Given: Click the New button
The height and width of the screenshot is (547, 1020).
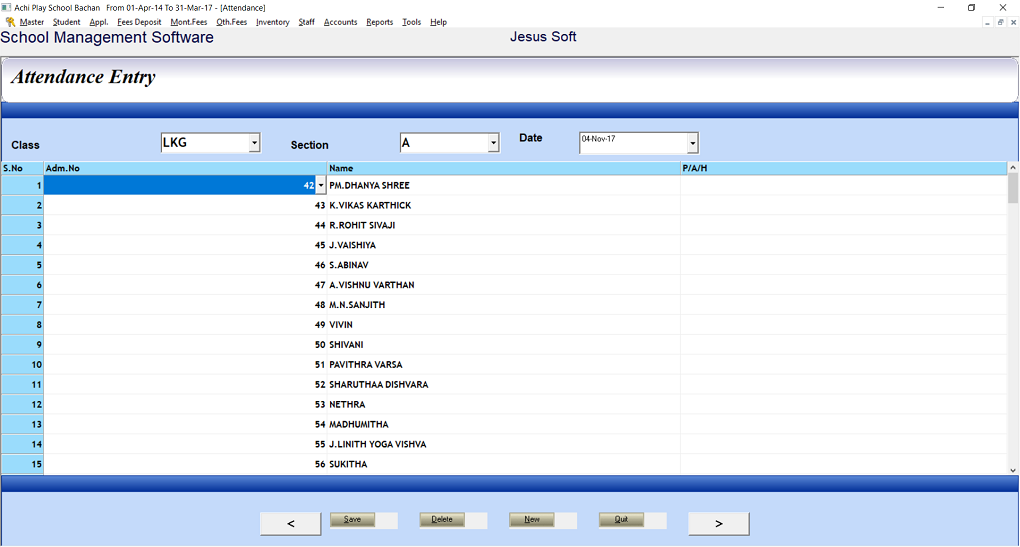Looking at the screenshot, I should (532, 520).
